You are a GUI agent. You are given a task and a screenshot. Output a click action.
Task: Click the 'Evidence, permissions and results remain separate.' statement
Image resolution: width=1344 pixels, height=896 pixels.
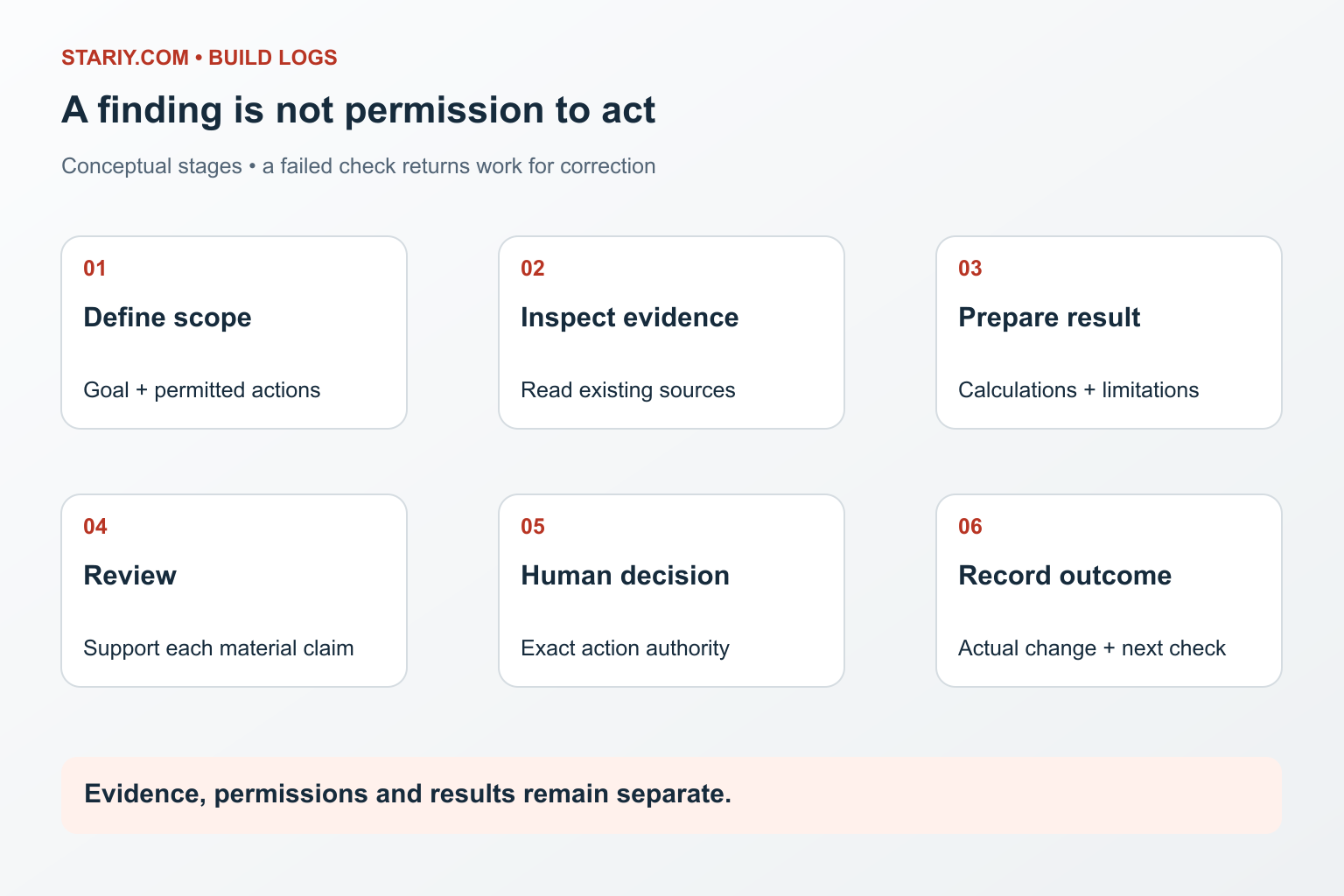pyautogui.click(x=408, y=794)
